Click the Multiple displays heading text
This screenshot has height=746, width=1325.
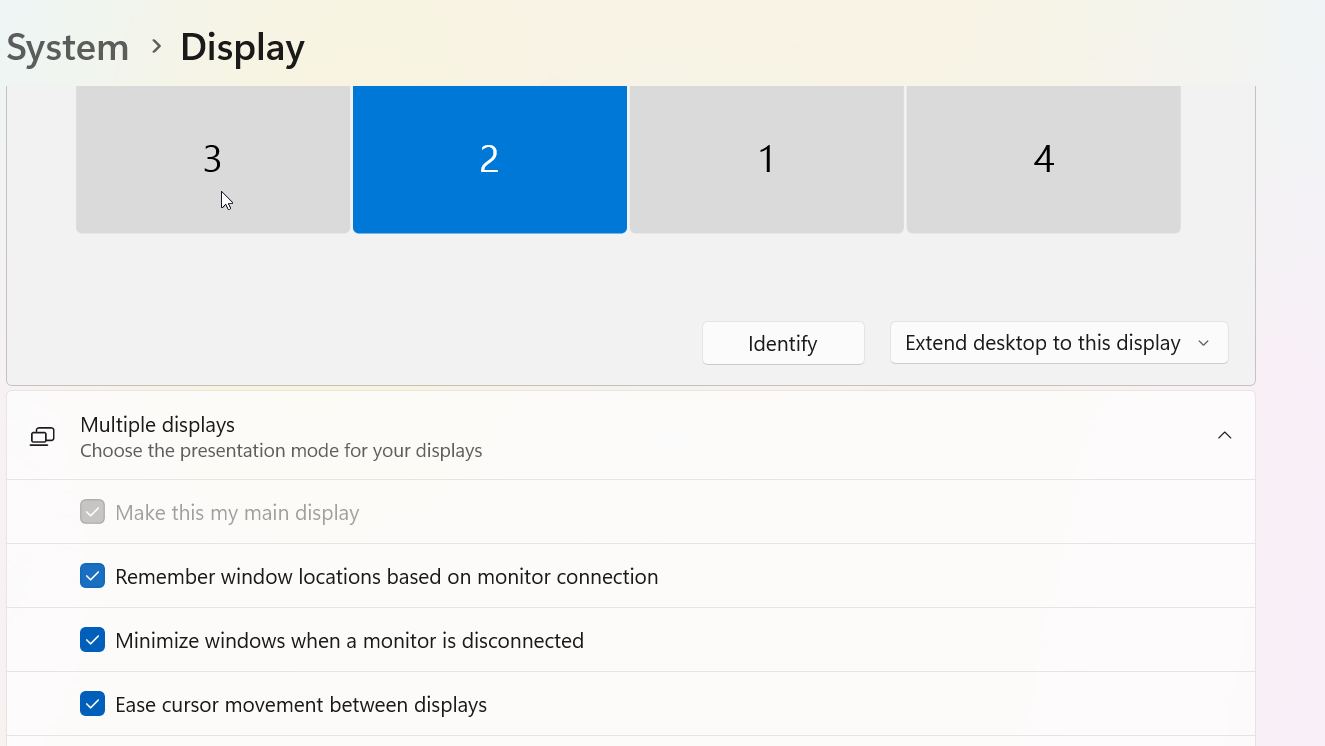click(157, 424)
